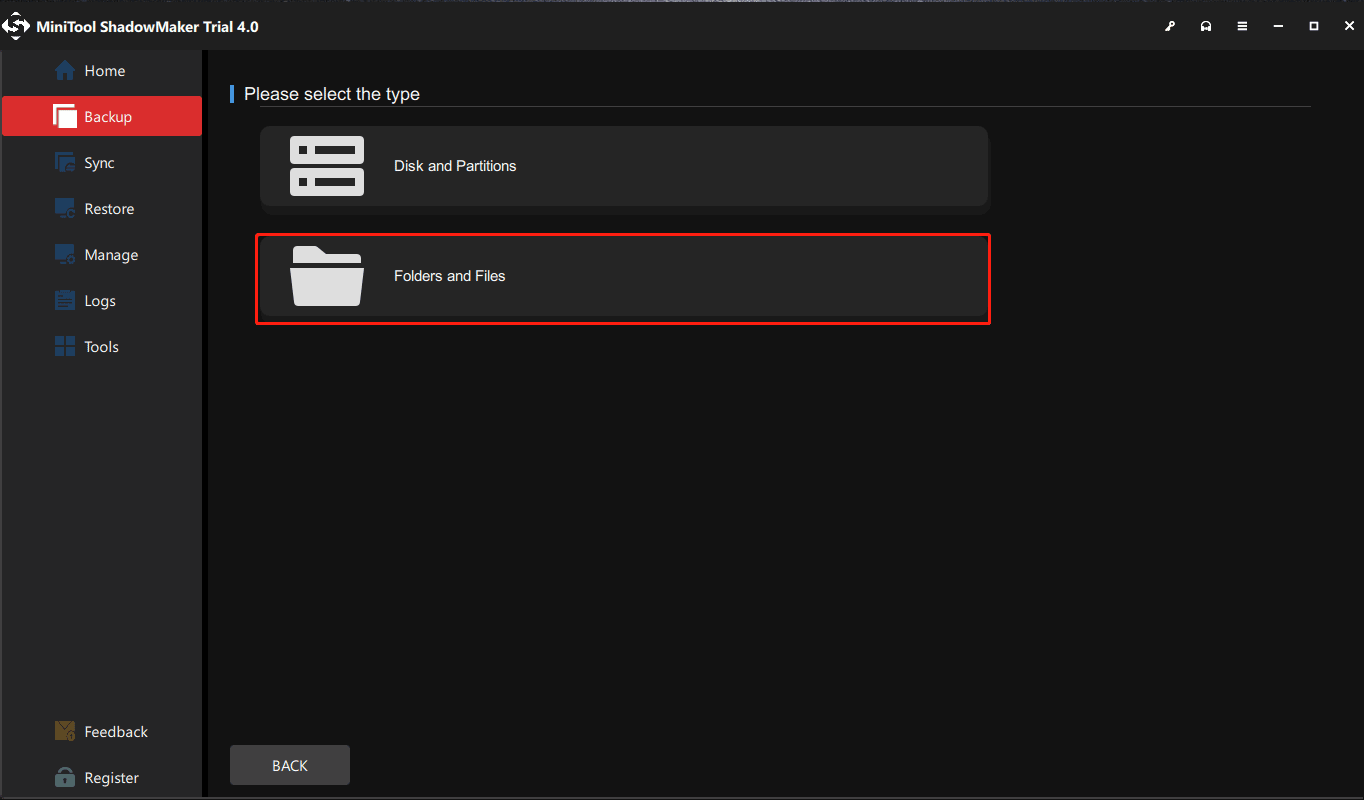
Task: View backup Logs from the sidebar
Action: [97, 300]
